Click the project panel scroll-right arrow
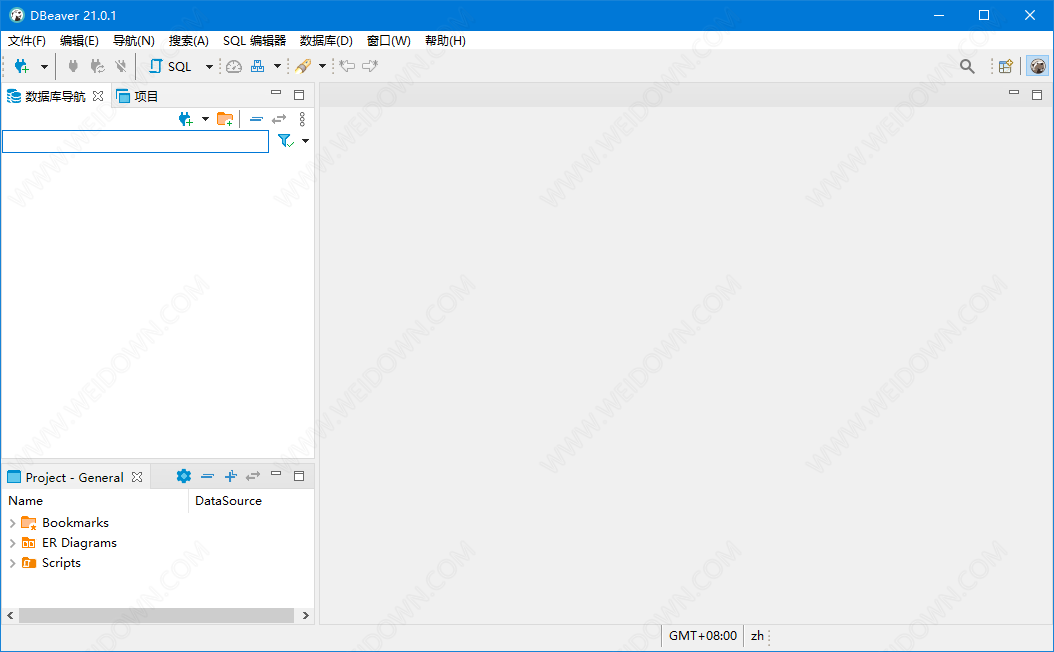 click(306, 616)
